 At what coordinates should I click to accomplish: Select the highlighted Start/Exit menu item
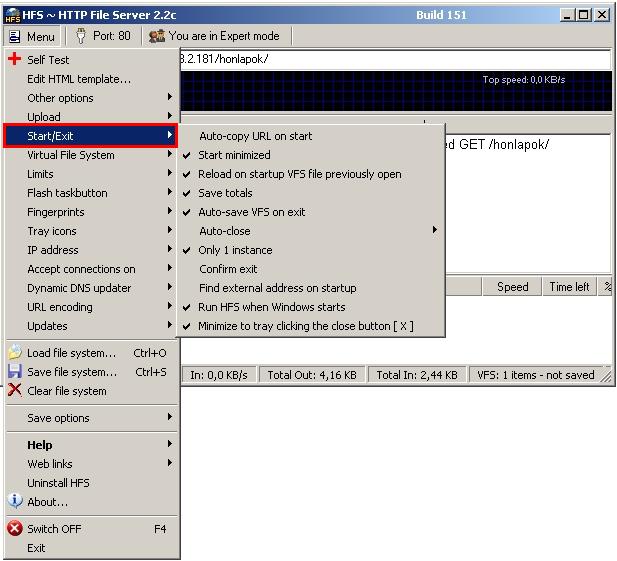tap(91, 136)
